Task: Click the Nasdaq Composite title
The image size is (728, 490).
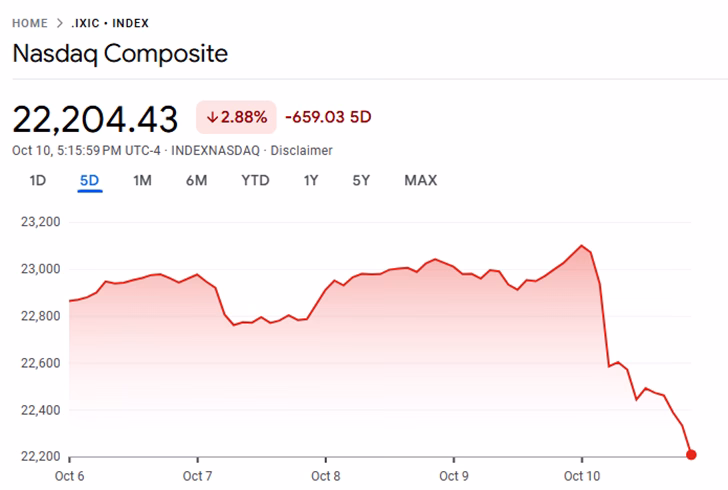Action: 120,53
